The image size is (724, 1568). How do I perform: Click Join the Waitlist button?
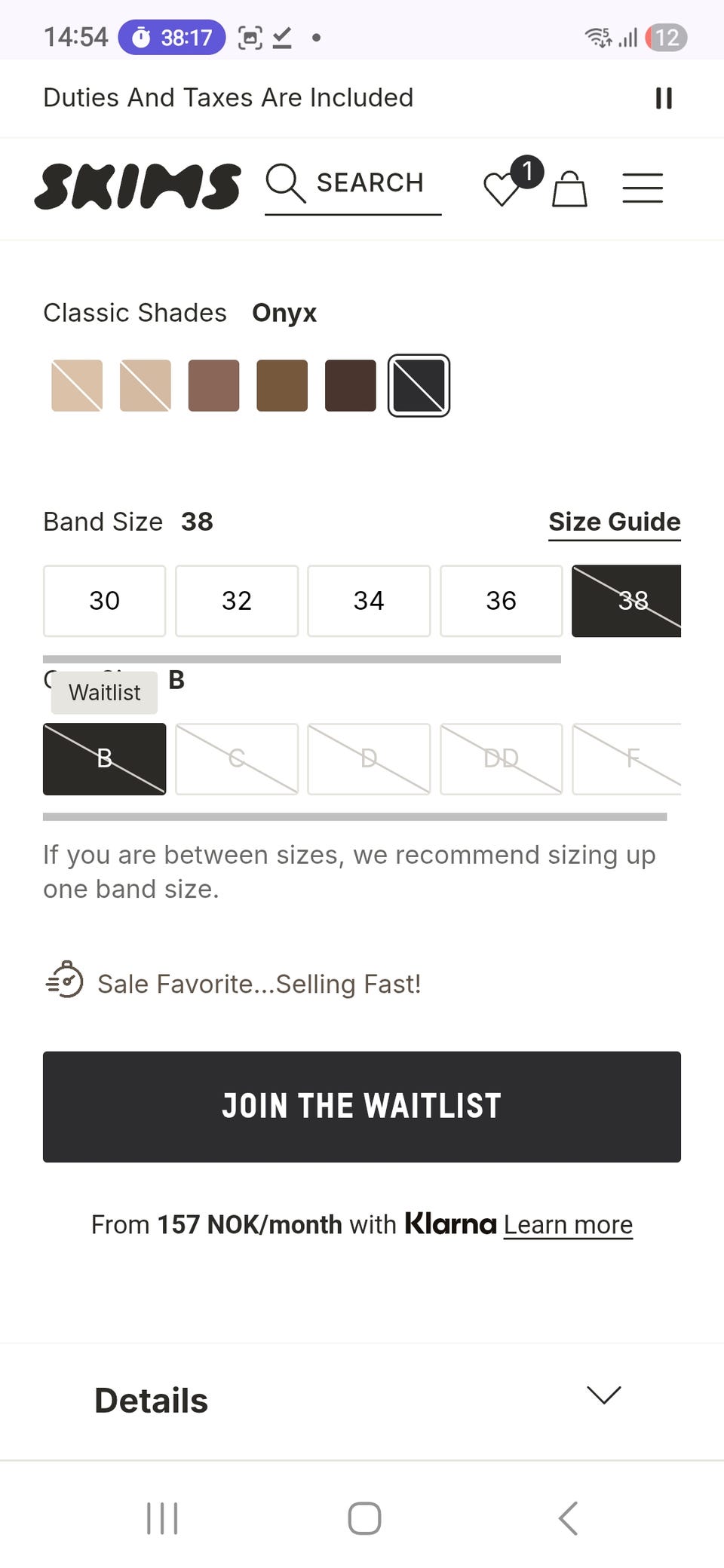pos(362,1107)
